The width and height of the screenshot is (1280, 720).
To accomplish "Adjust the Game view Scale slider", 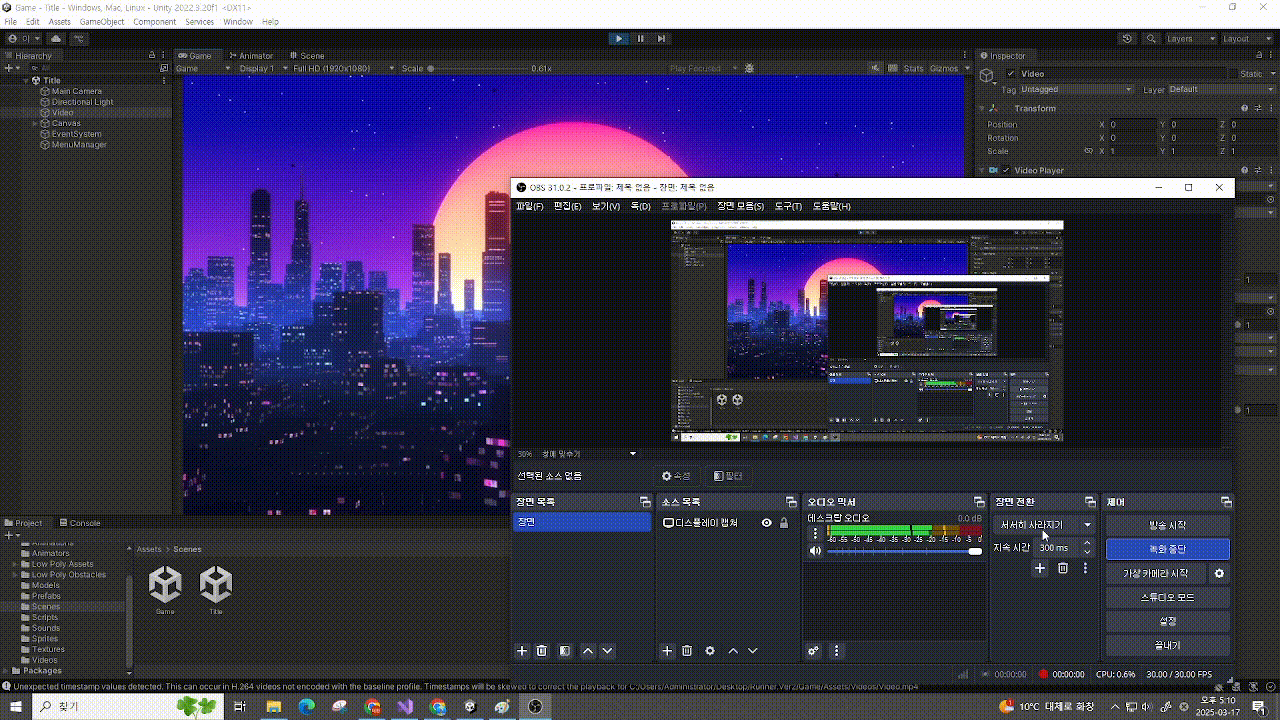I will click(x=477, y=68).
